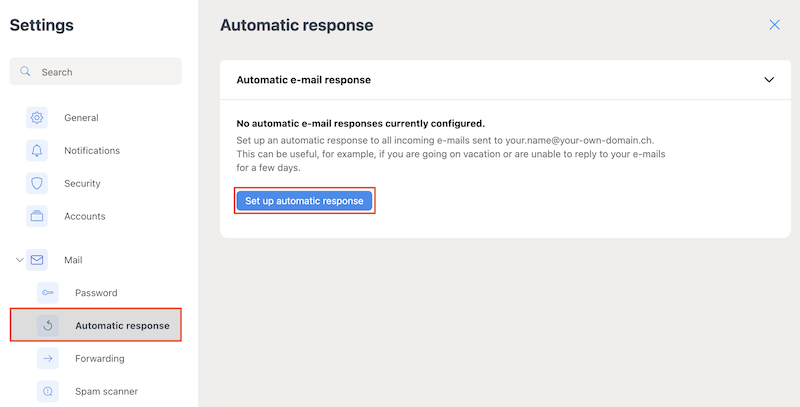Screen dimensions: 800x407
Task: Open Accounts settings
Action: 85,216
